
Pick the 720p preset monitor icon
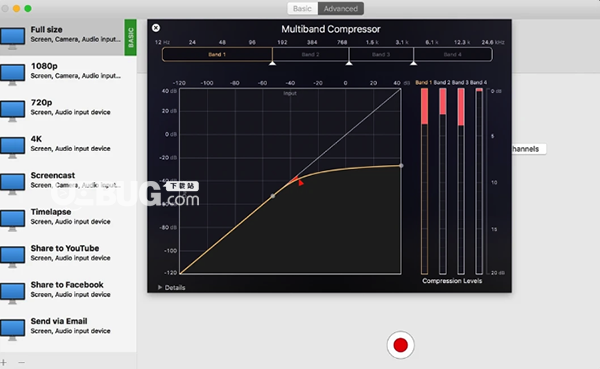click(12, 111)
